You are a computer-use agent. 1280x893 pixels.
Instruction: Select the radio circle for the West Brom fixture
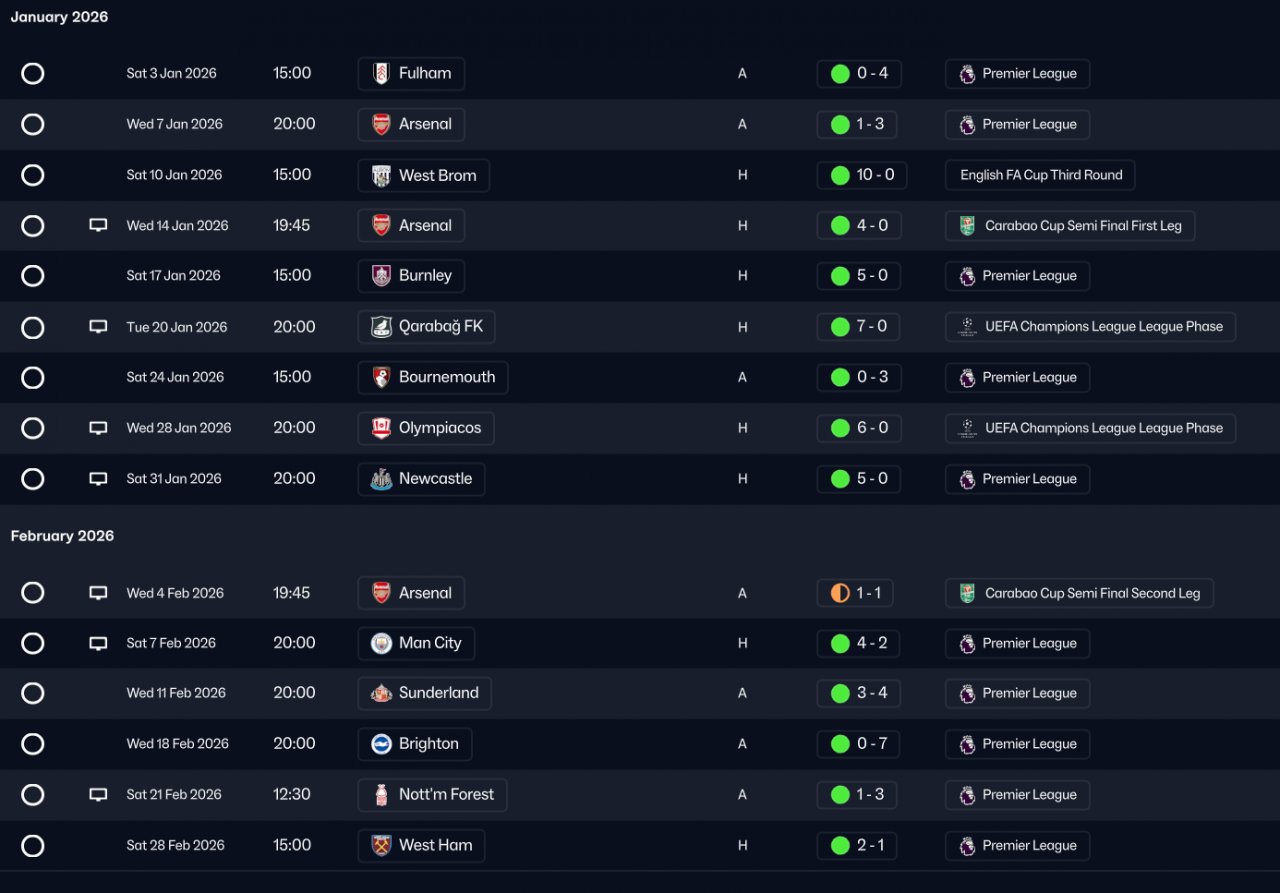pyautogui.click(x=33, y=175)
